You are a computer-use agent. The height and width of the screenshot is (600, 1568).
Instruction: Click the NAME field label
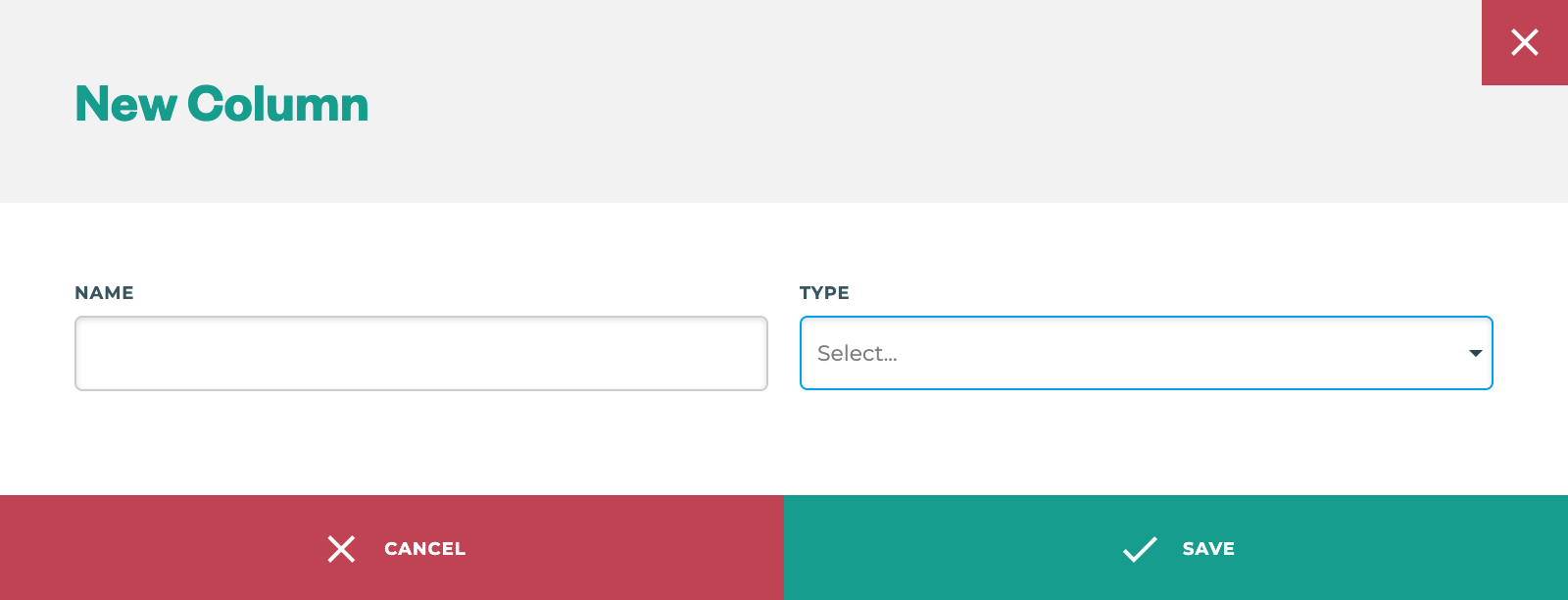104,293
